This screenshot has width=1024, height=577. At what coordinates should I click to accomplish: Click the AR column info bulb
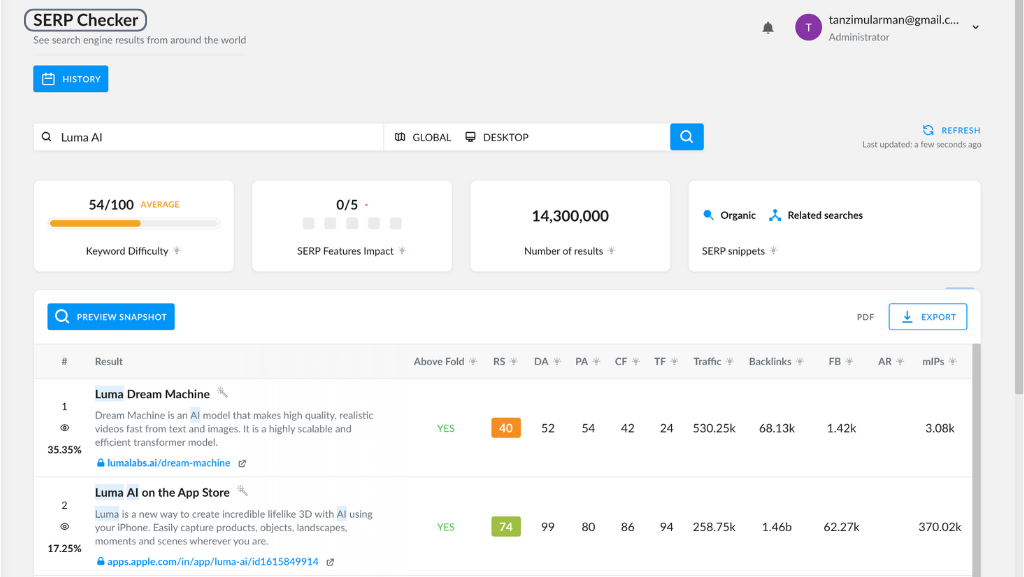point(900,362)
